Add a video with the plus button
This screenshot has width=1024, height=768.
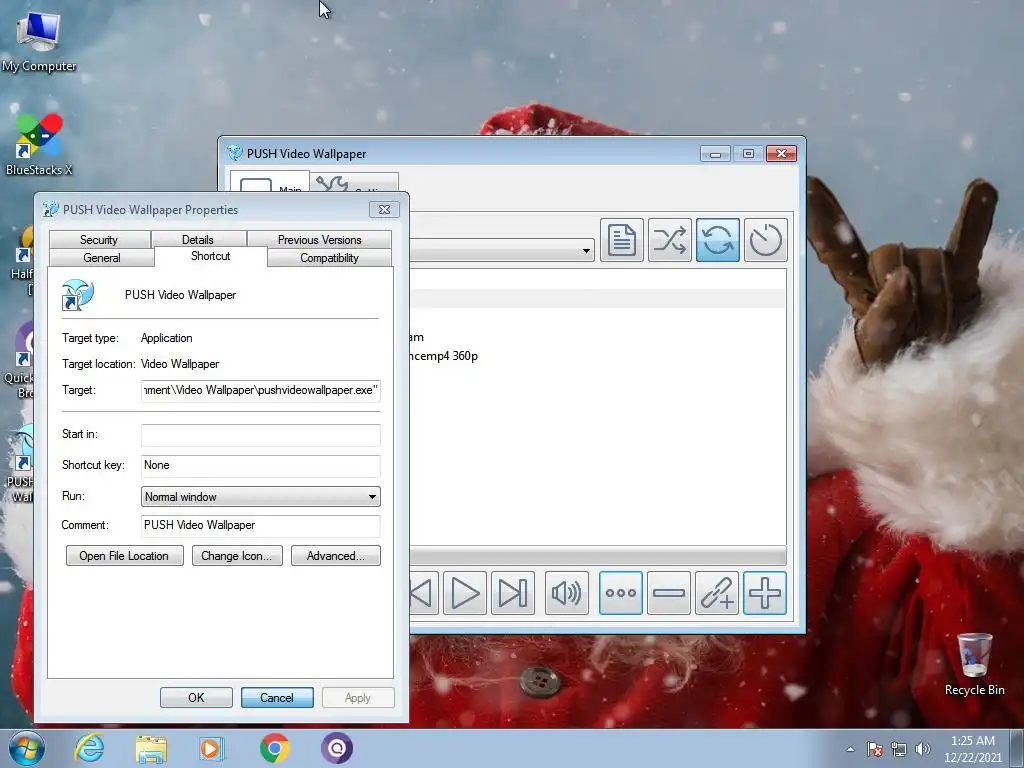click(x=765, y=593)
